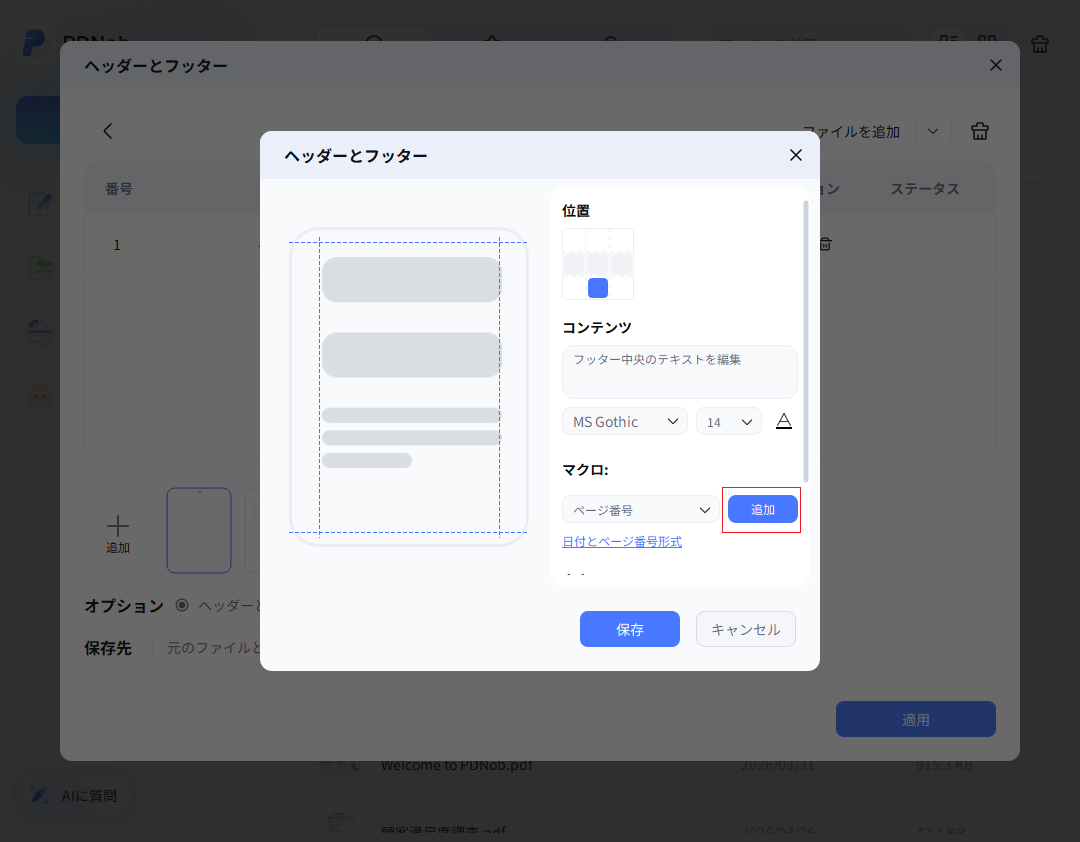Open the font color picker icon
This screenshot has height=842, width=1080.
click(x=783, y=421)
